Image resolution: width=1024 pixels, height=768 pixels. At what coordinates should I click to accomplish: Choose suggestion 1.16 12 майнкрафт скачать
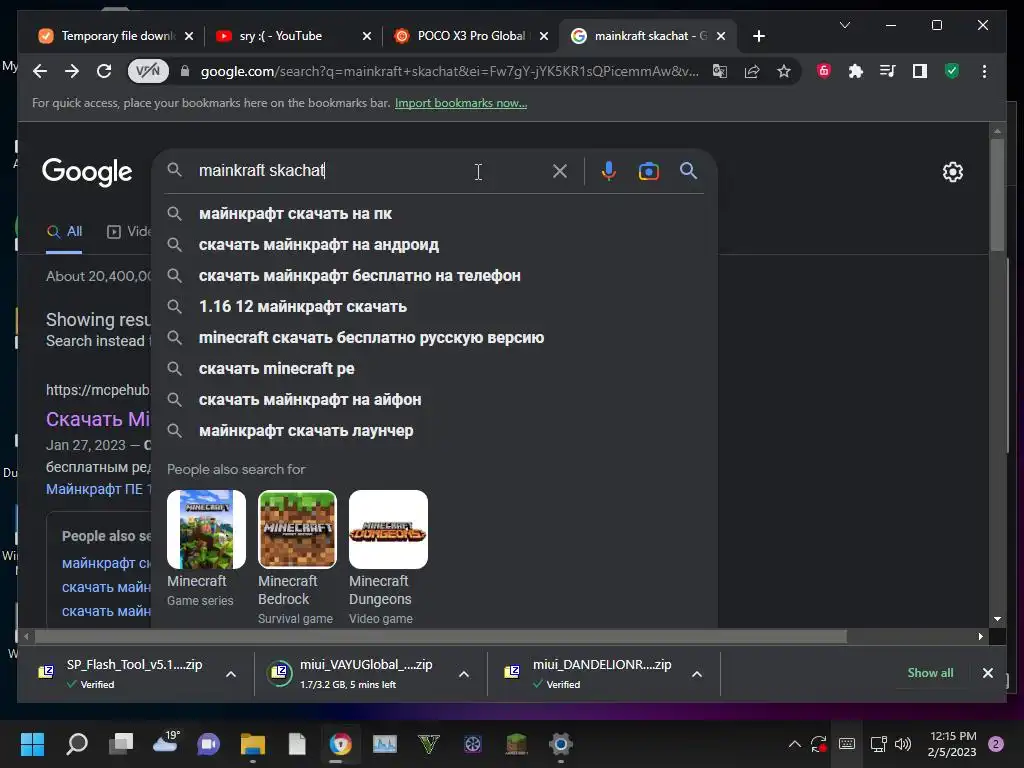434,306
